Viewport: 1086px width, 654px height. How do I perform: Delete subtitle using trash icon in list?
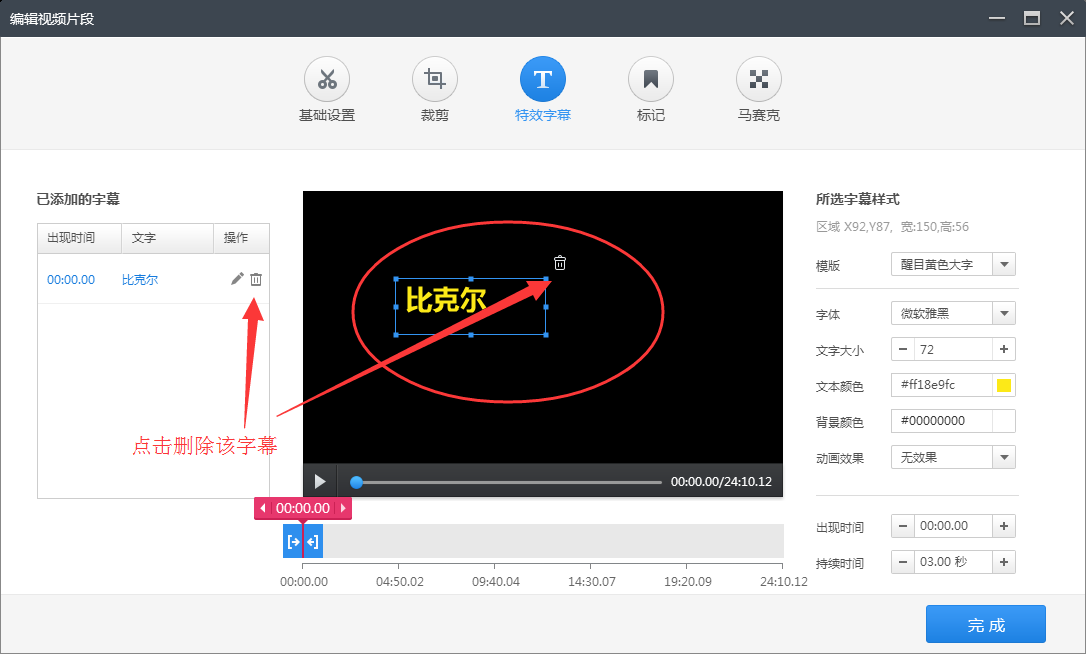click(x=256, y=279)
